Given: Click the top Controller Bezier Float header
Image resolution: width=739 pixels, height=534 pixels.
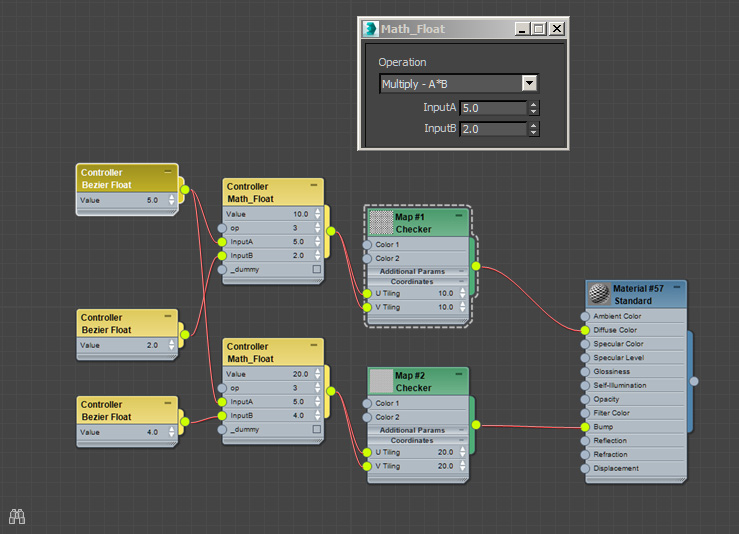Looking at the screenshot, I should pos(127,178).
